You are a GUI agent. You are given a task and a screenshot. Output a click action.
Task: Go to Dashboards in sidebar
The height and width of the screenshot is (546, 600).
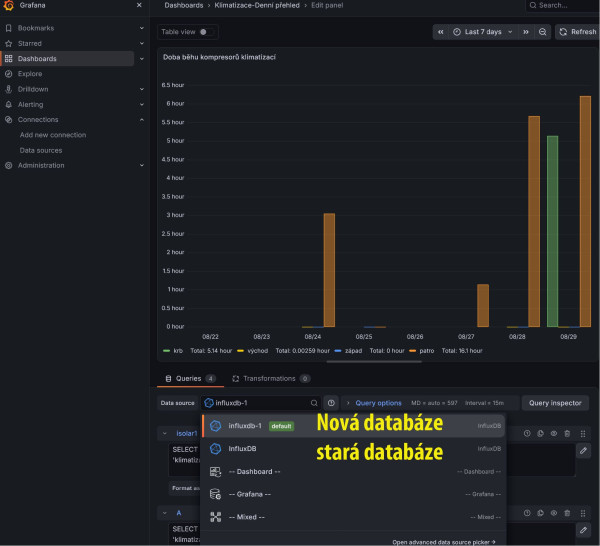click(x=37, y=59)
